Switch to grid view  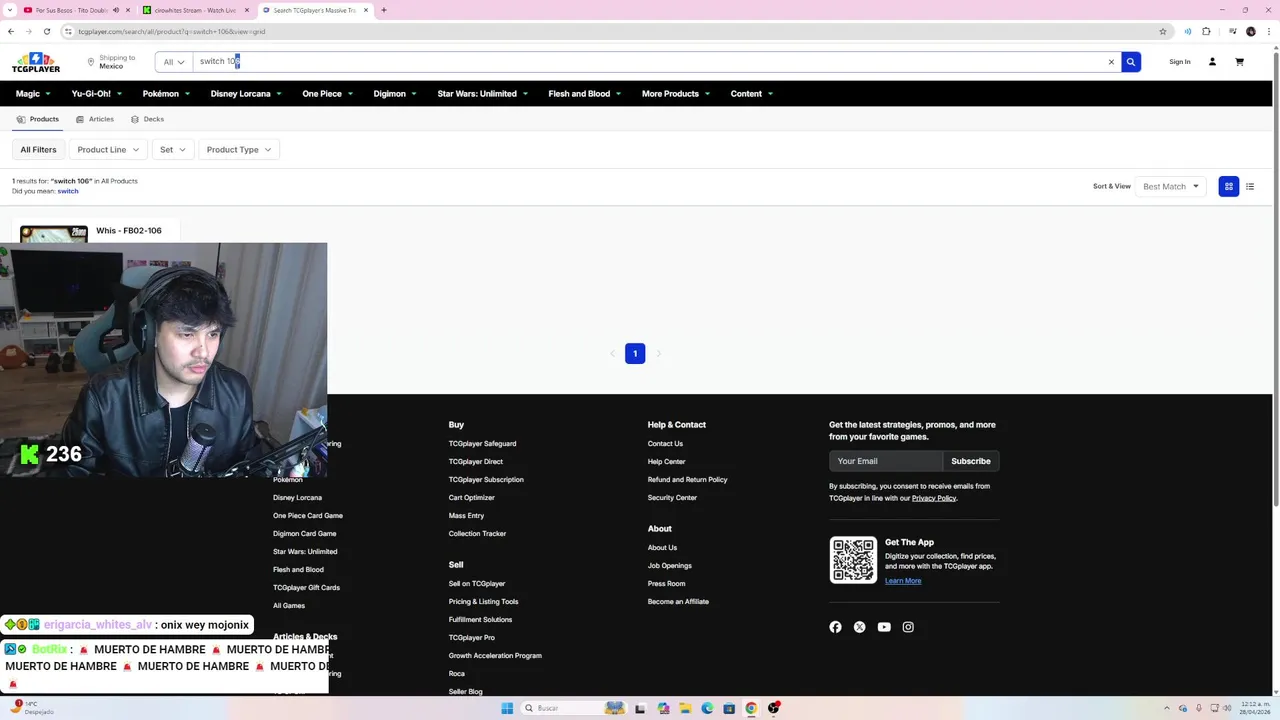point(1229,186)
